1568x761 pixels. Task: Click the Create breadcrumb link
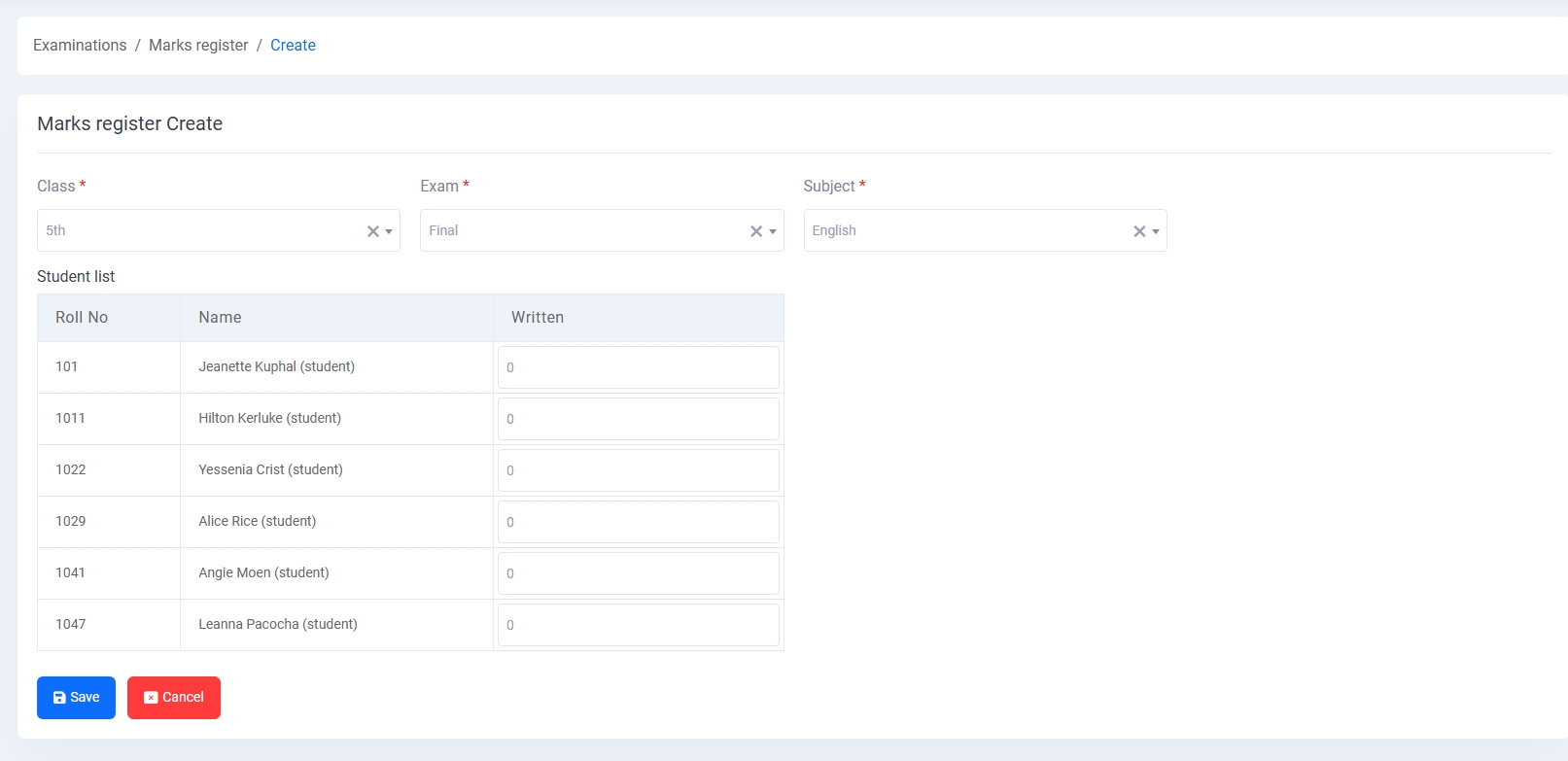(293, 46)
